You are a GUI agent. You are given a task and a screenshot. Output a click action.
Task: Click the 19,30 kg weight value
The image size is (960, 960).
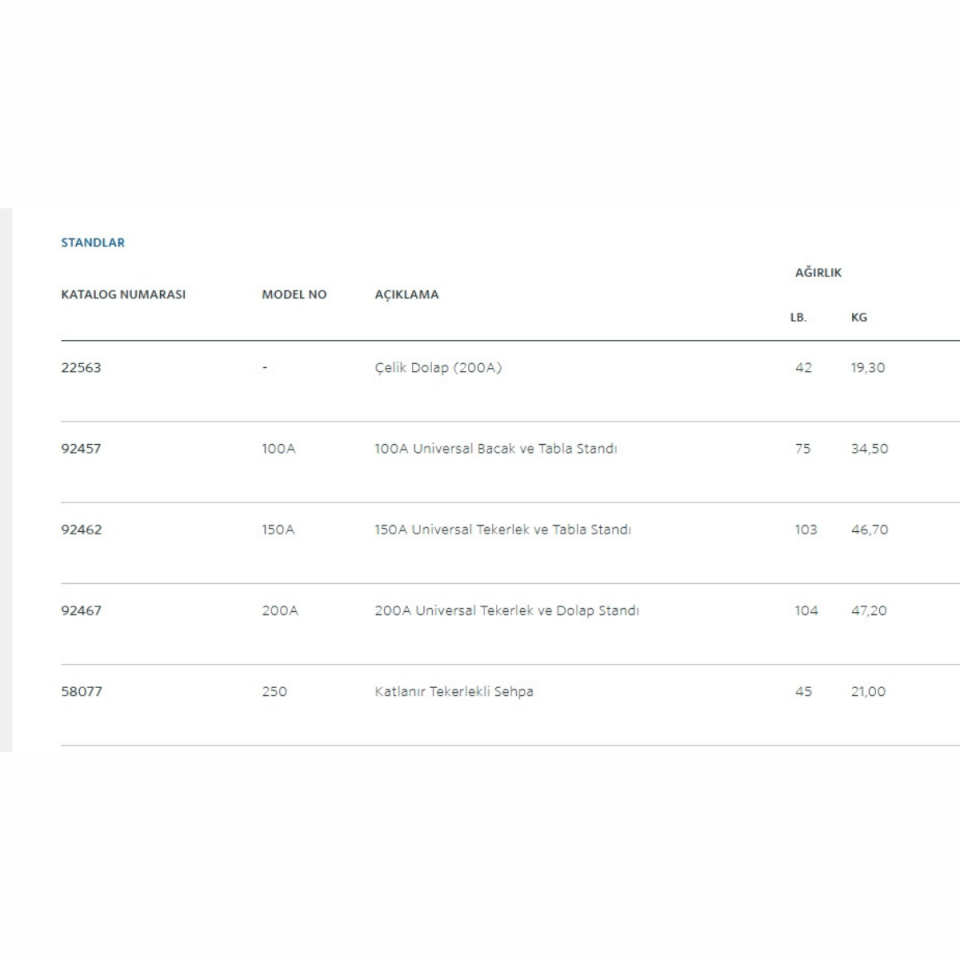(868, 368)
